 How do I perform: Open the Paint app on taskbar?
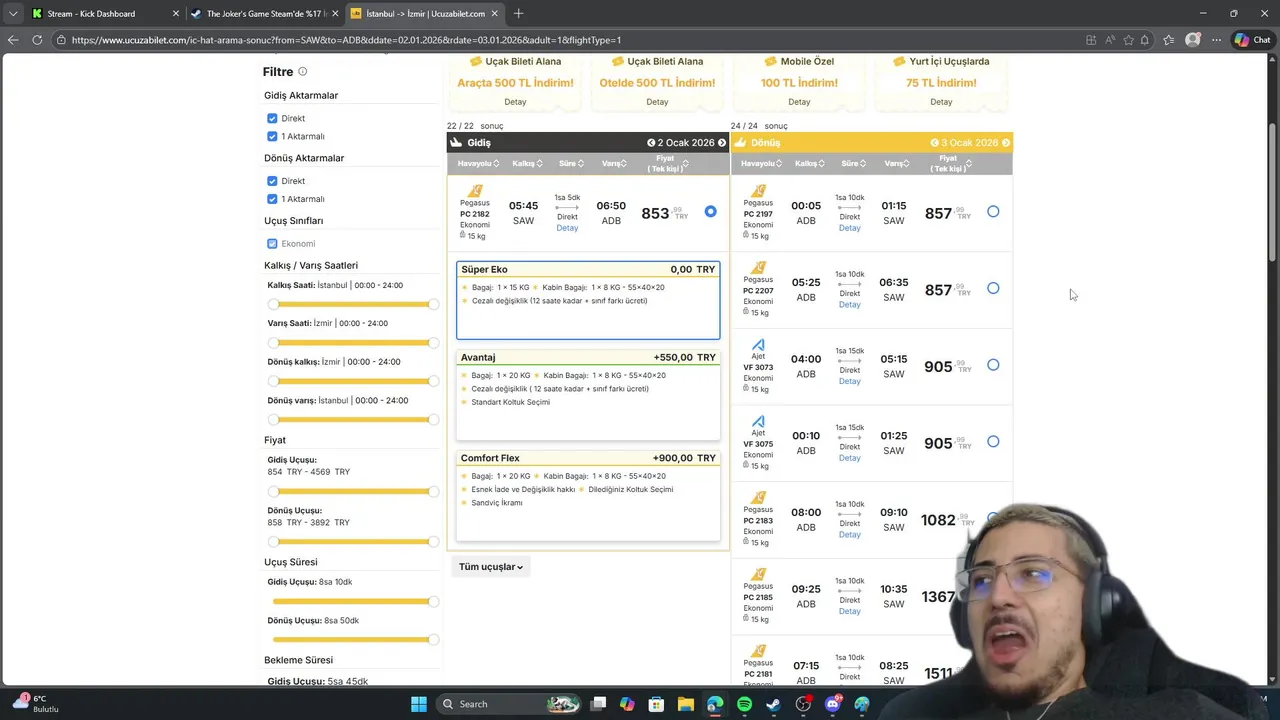point(862,704)
